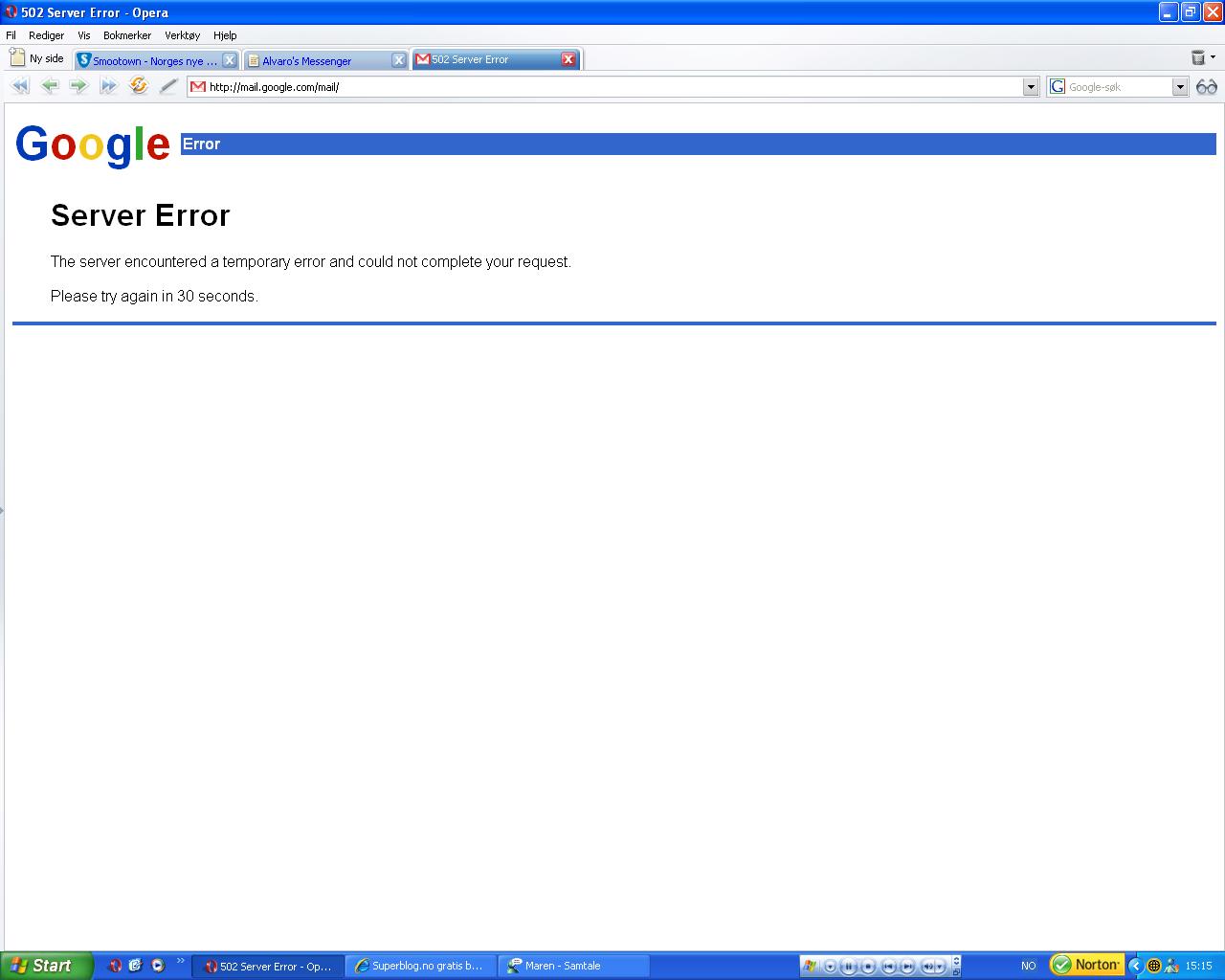
Task: Click the address bar URL field
Action: point(612,86)
